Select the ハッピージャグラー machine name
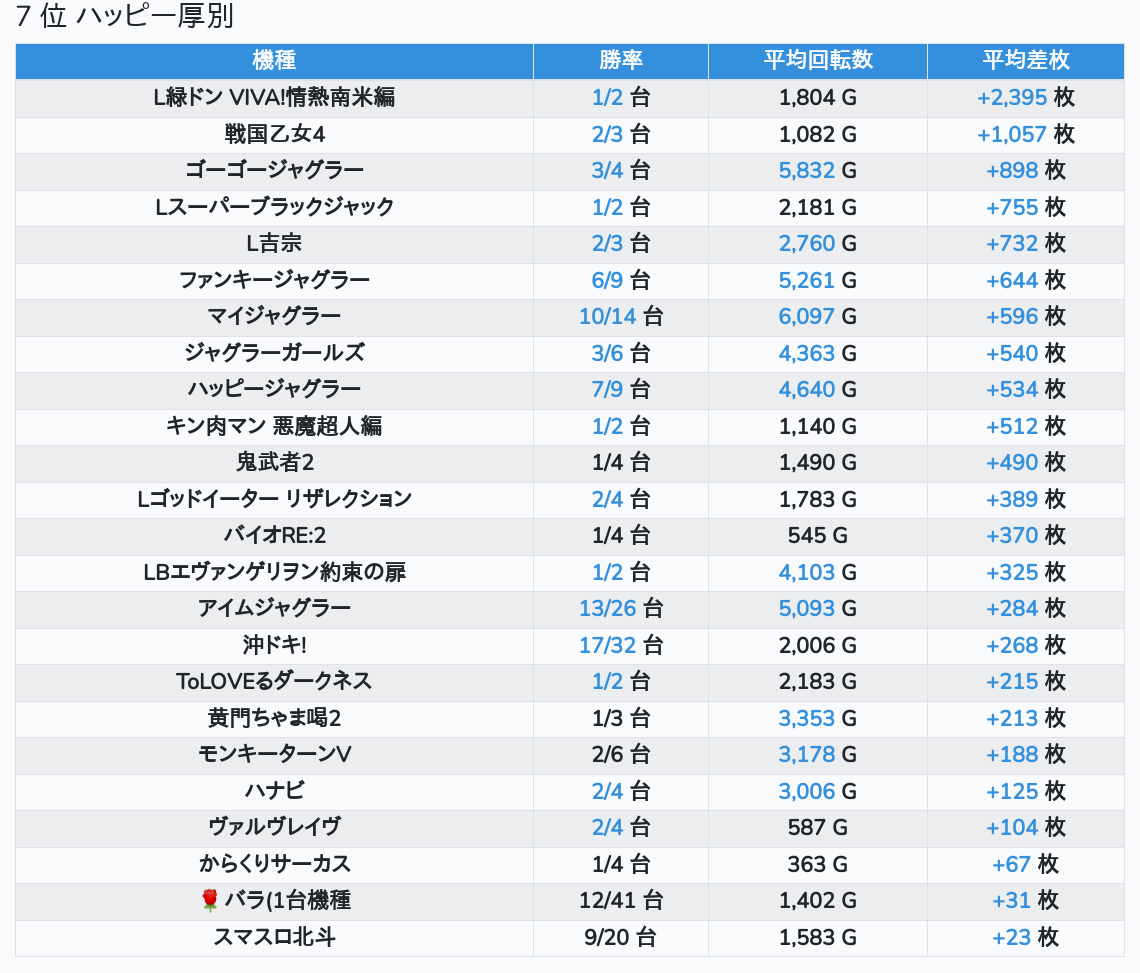 [274, 390]
